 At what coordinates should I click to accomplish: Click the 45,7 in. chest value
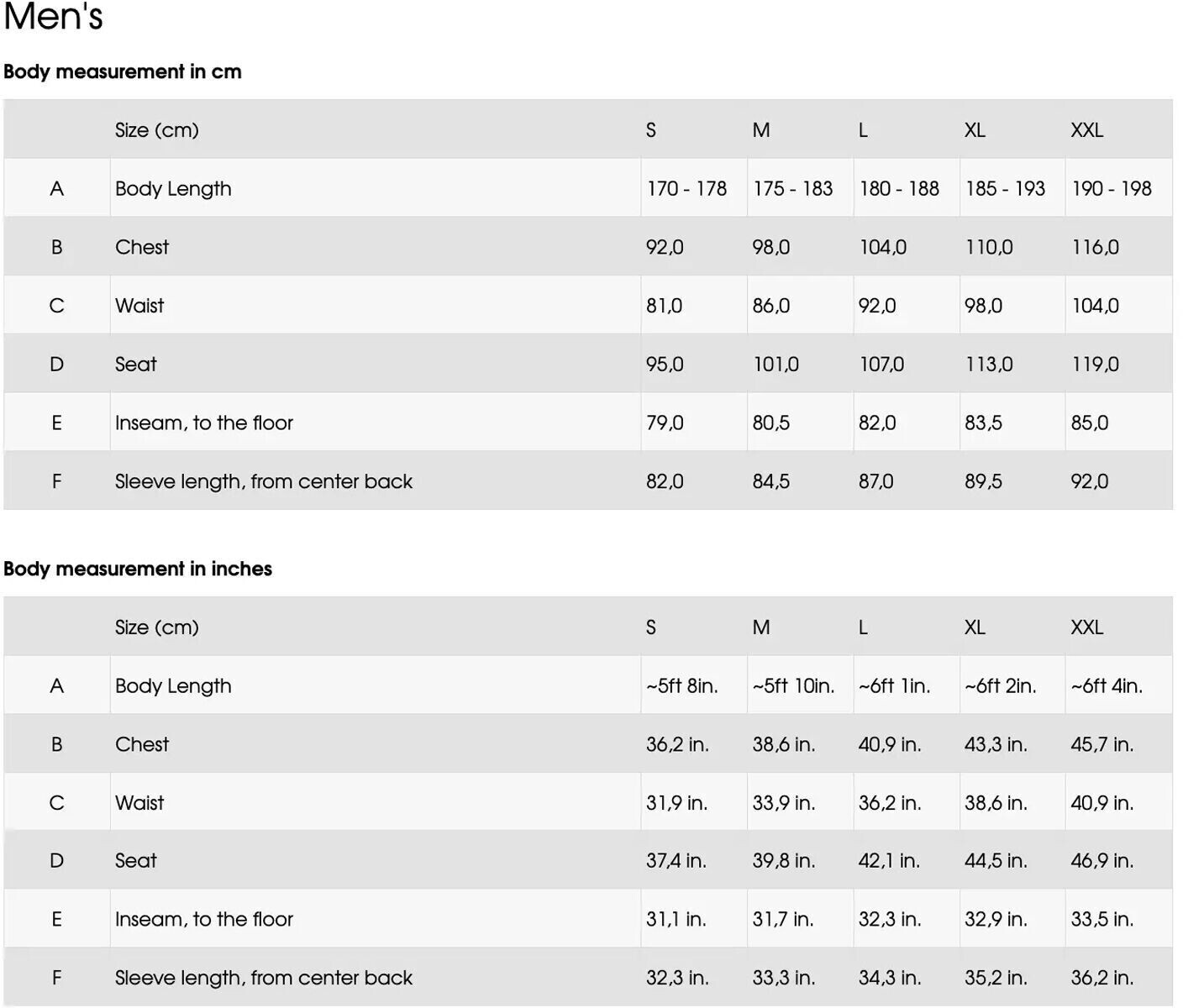(1102, 744)
